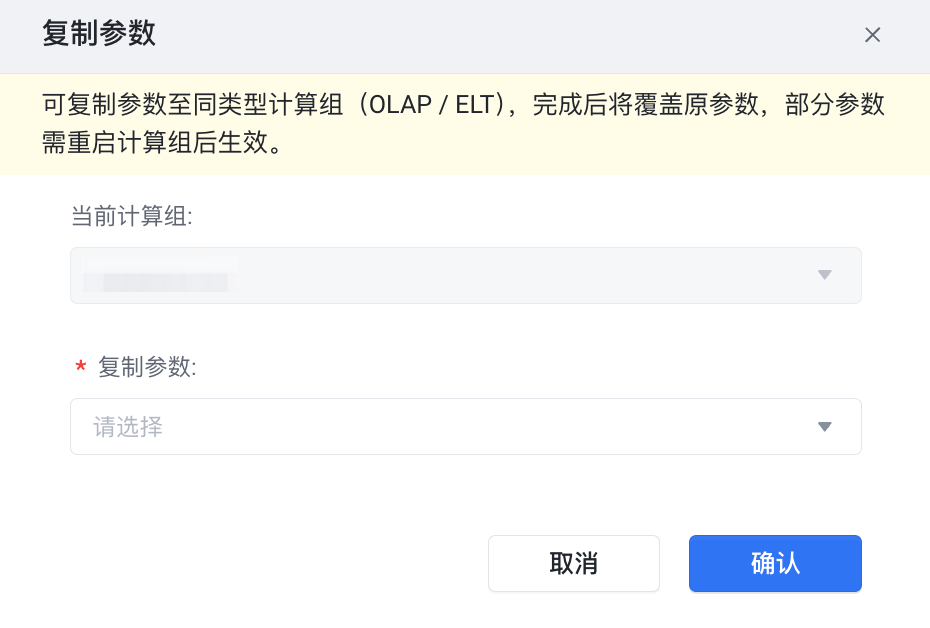Click the 复制参数 field label
The height and width of the screenshot is (628, 930).
tap(147, 367)
